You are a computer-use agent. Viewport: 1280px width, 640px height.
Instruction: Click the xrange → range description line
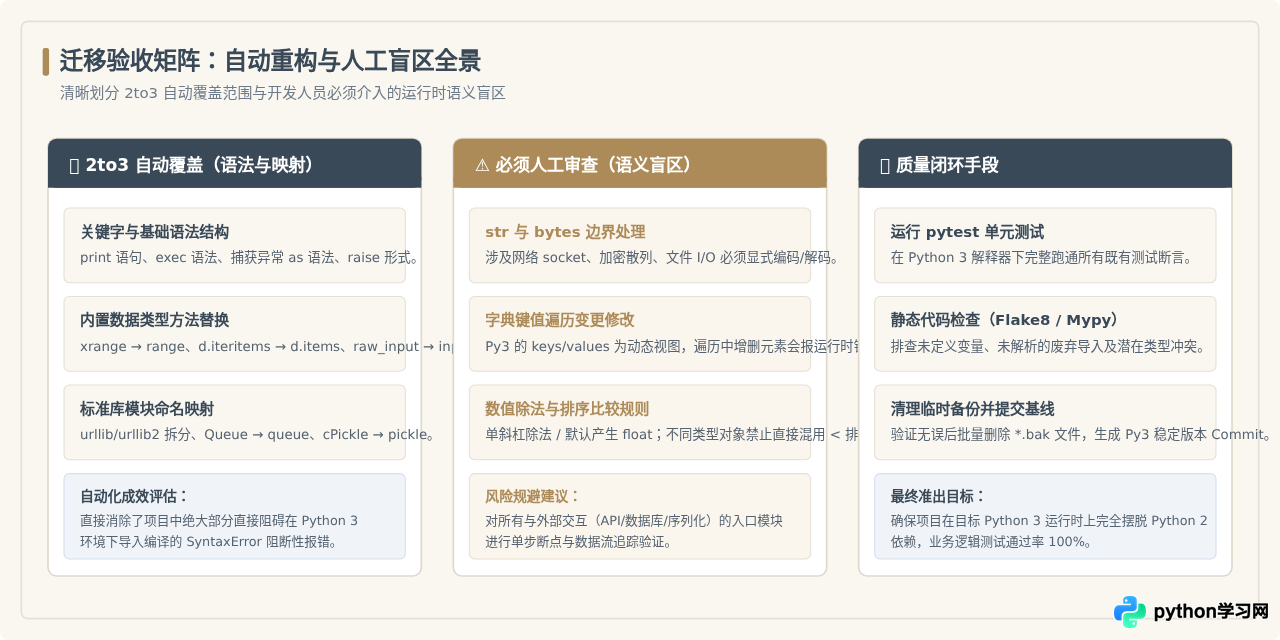(266, 346)
